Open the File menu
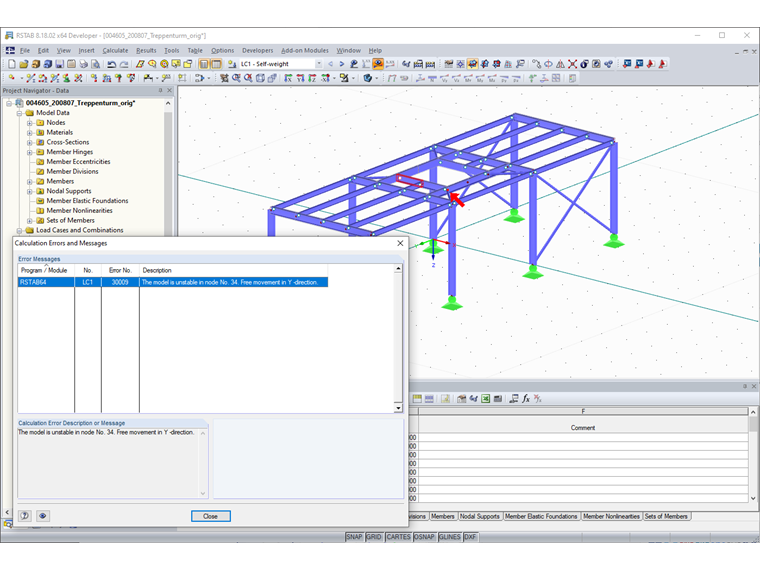The width and height of the screenshot is (760, 570). tap(25, 50)
